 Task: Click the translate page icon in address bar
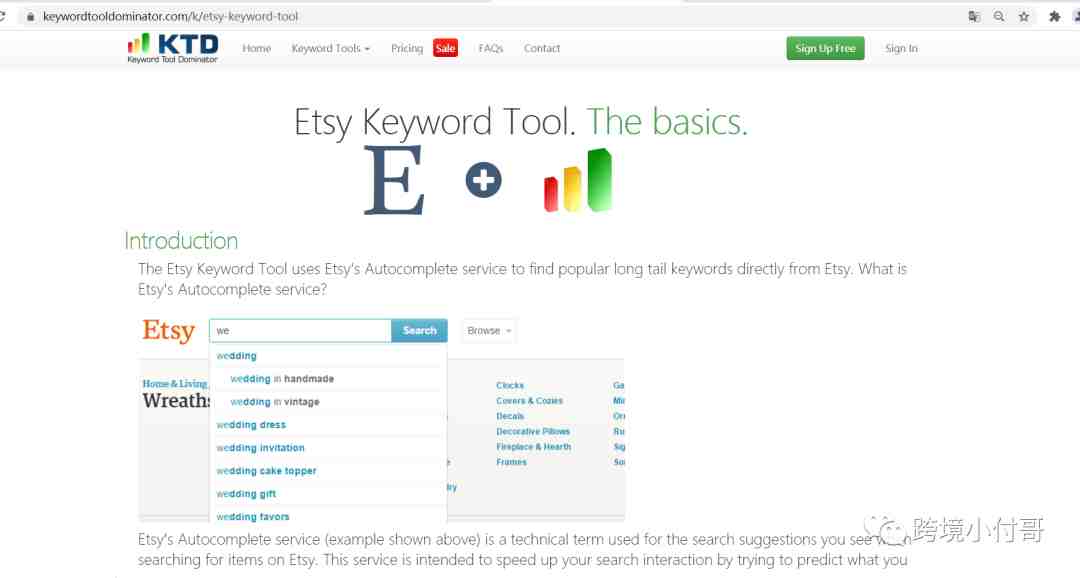(974, 17)
